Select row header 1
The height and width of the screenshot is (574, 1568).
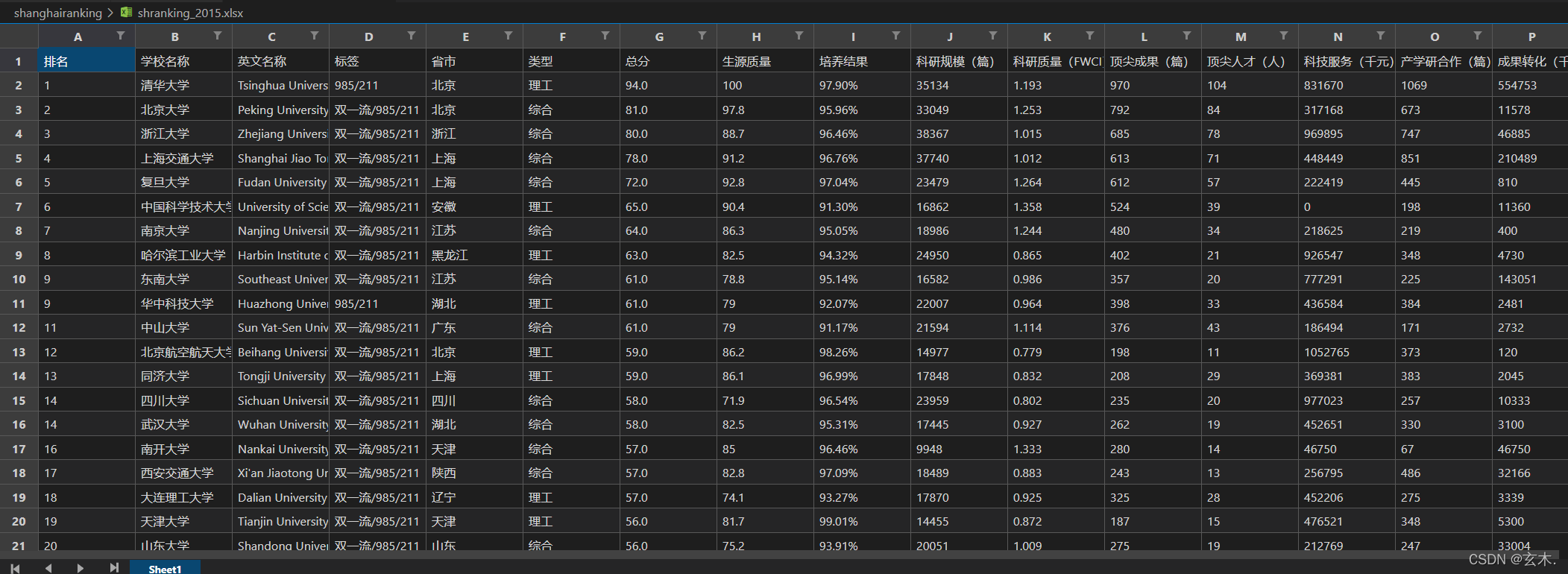(19, 61)
